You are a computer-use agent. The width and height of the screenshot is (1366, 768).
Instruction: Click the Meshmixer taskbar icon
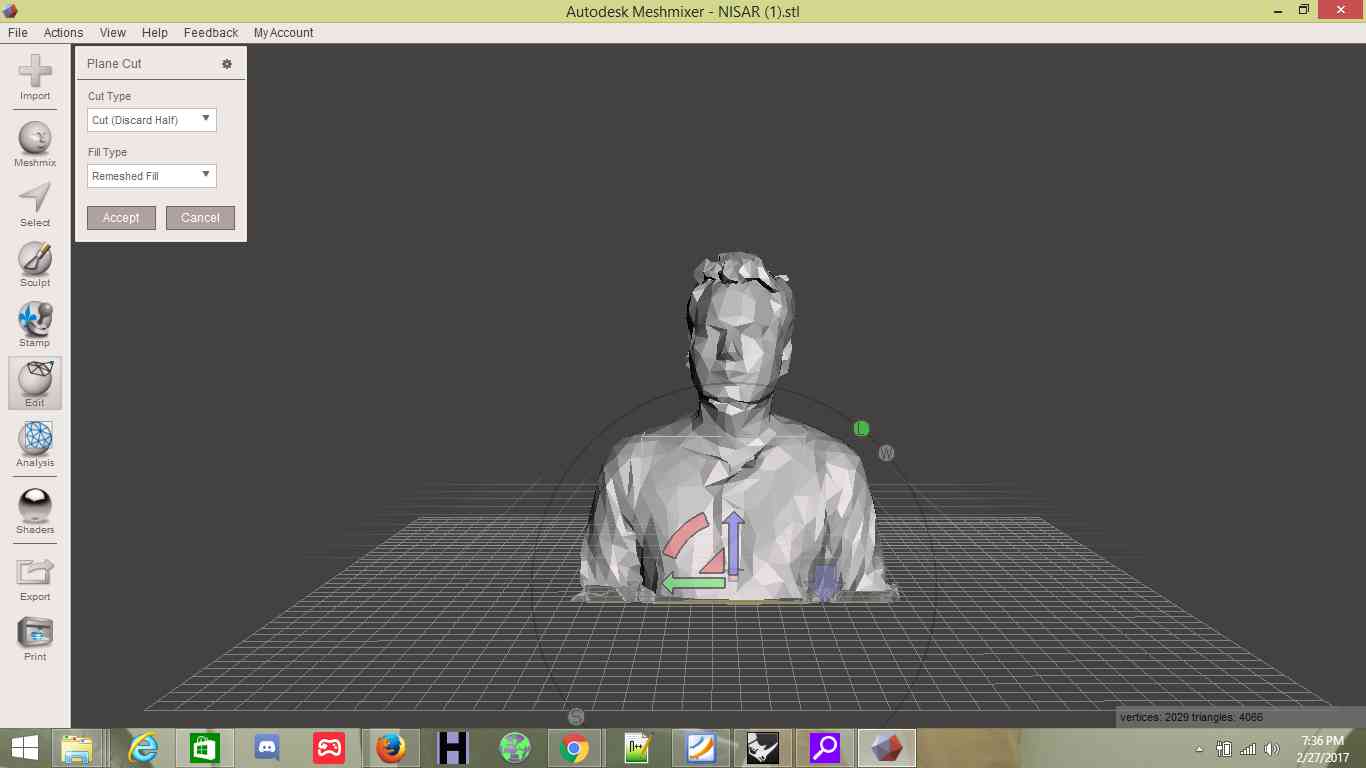pos(886,748)
